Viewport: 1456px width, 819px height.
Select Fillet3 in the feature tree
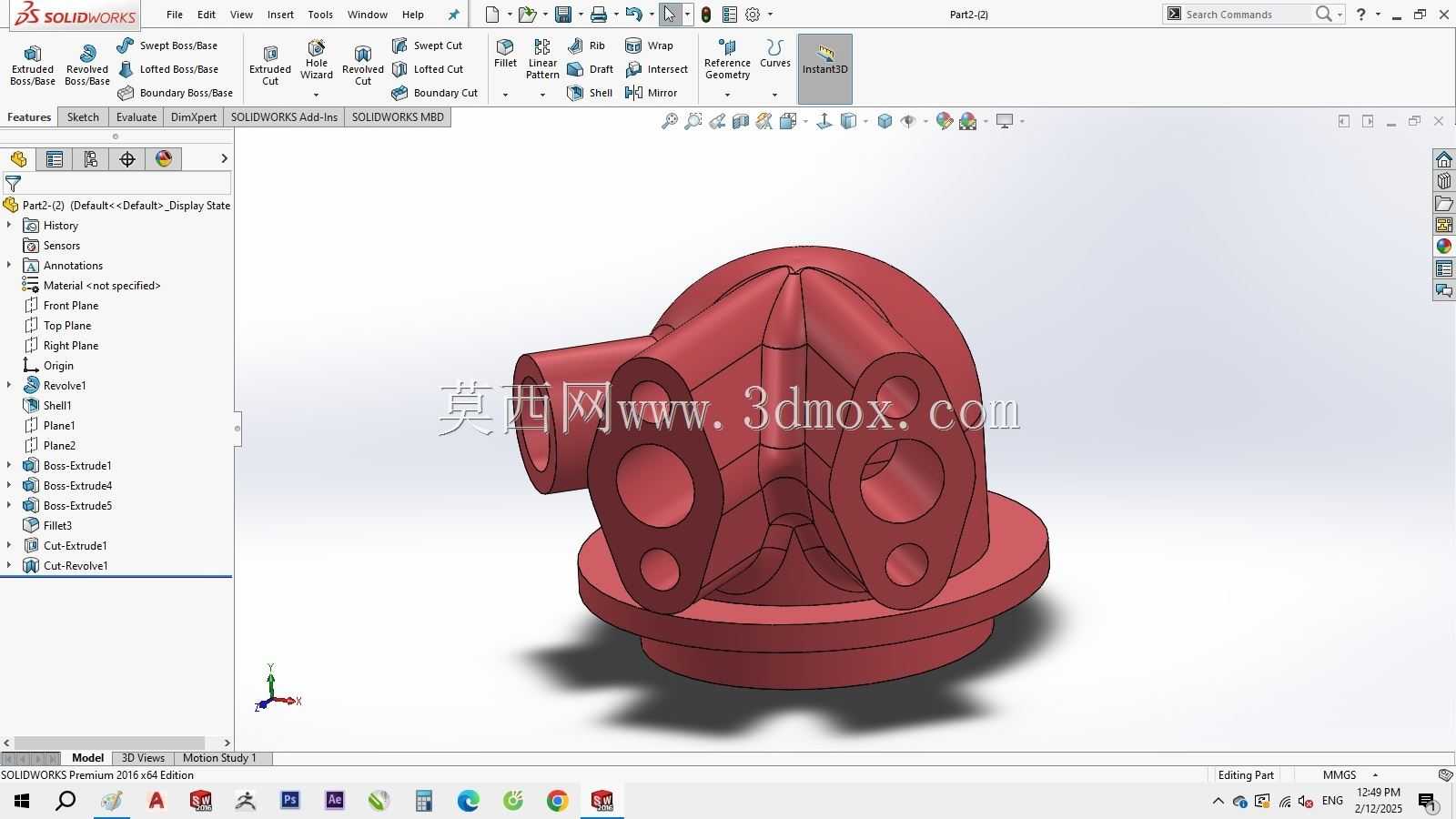[x=57, y=526]
